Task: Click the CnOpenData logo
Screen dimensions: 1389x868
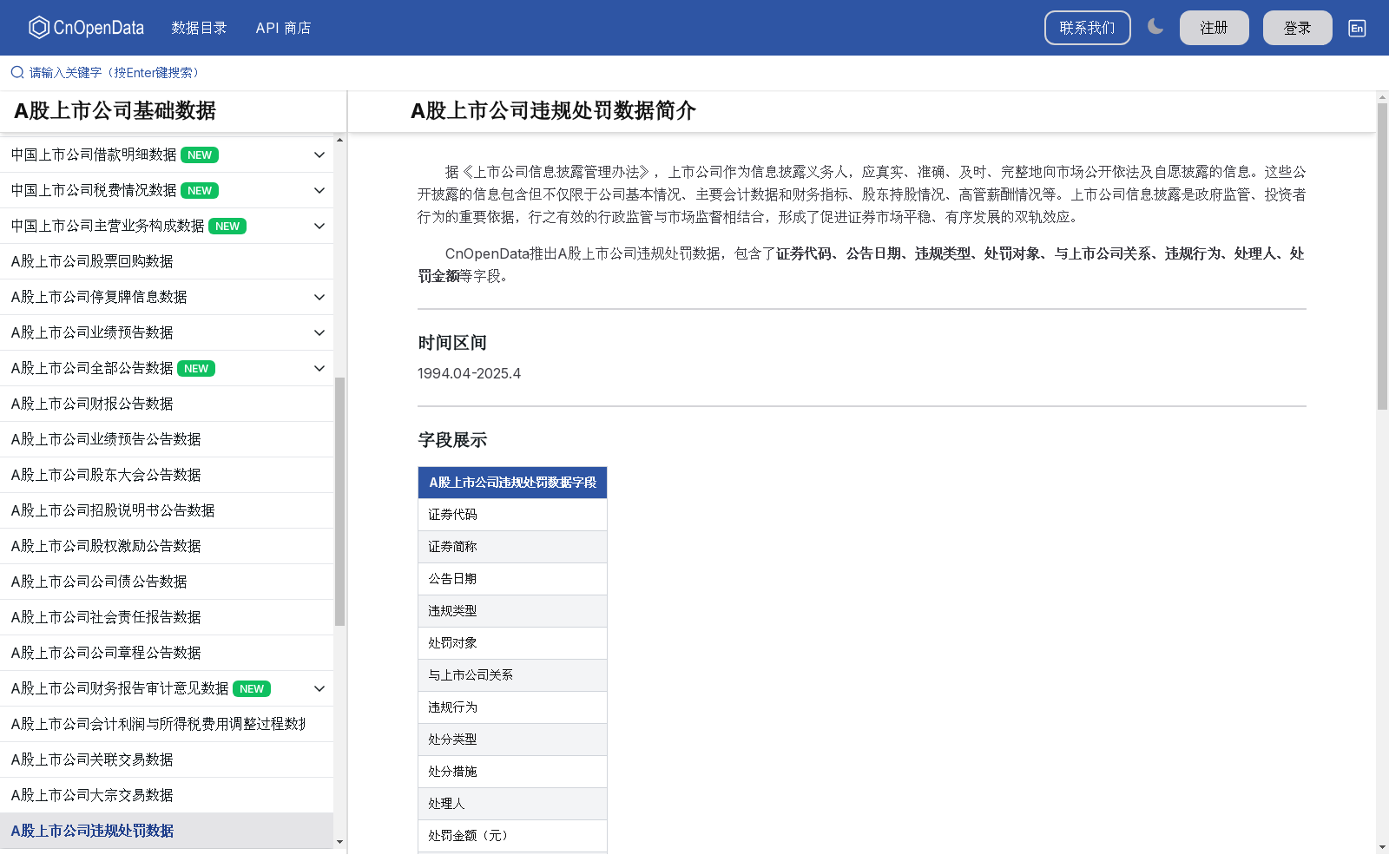Action: pyautogui.click(x=86, y=28)
